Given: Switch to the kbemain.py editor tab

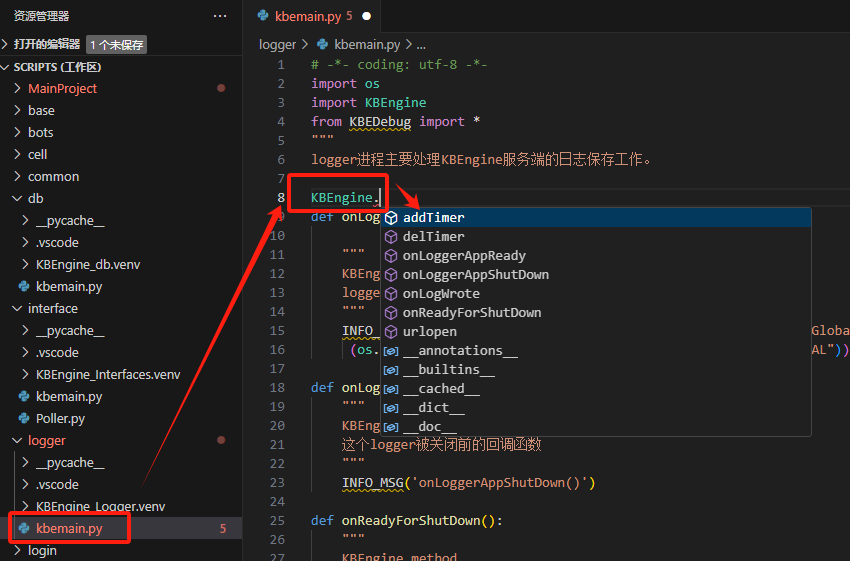Looking at the screenshot, I should pyautogui.click(x=312, y=16).
